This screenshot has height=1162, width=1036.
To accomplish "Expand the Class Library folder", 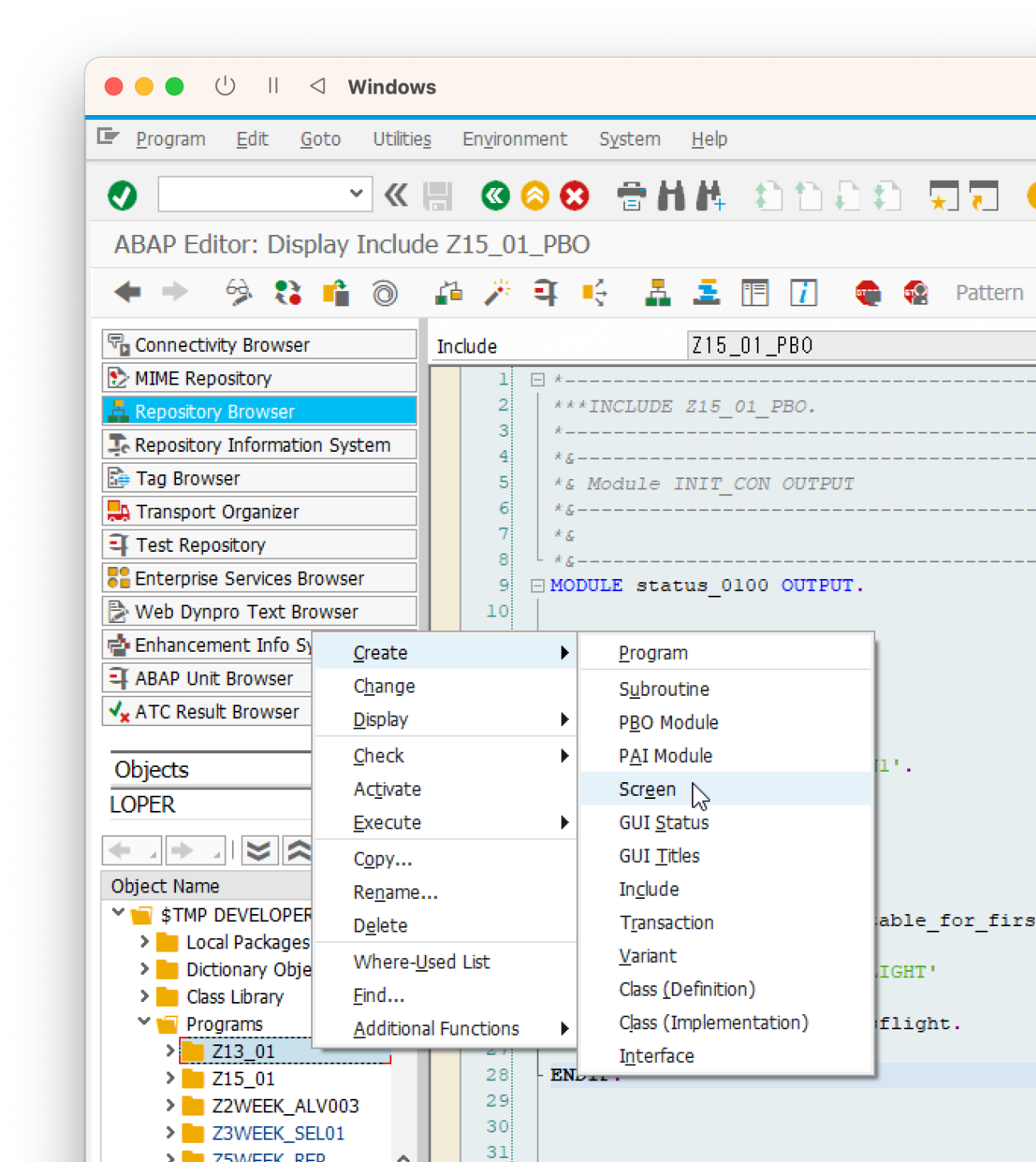I will click(145, 996).
